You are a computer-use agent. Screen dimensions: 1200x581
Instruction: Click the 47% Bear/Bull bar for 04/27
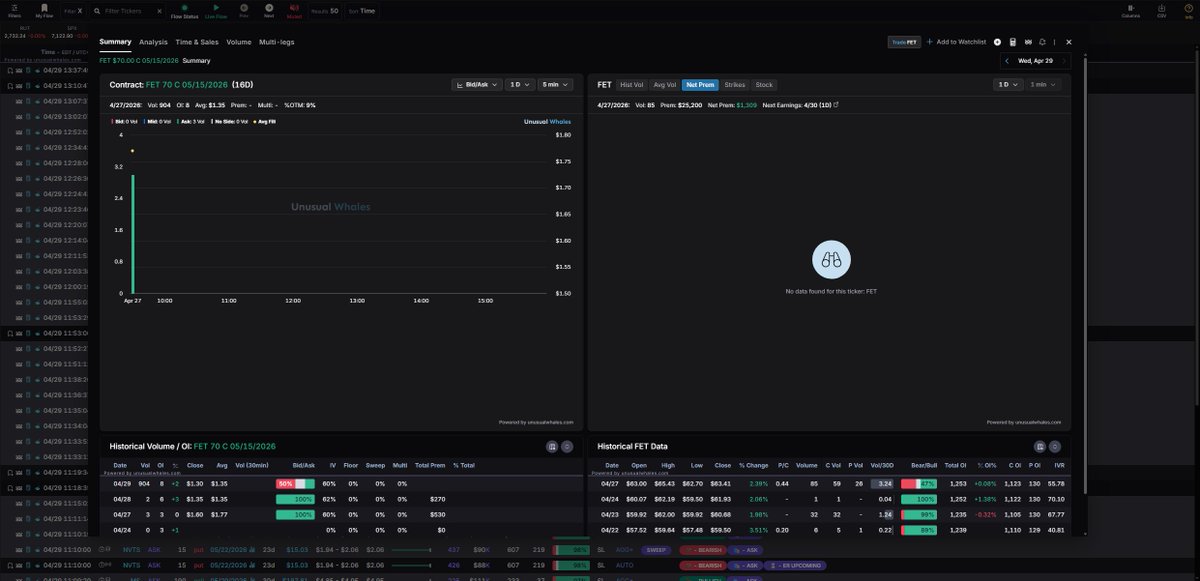tap(919, 483)
